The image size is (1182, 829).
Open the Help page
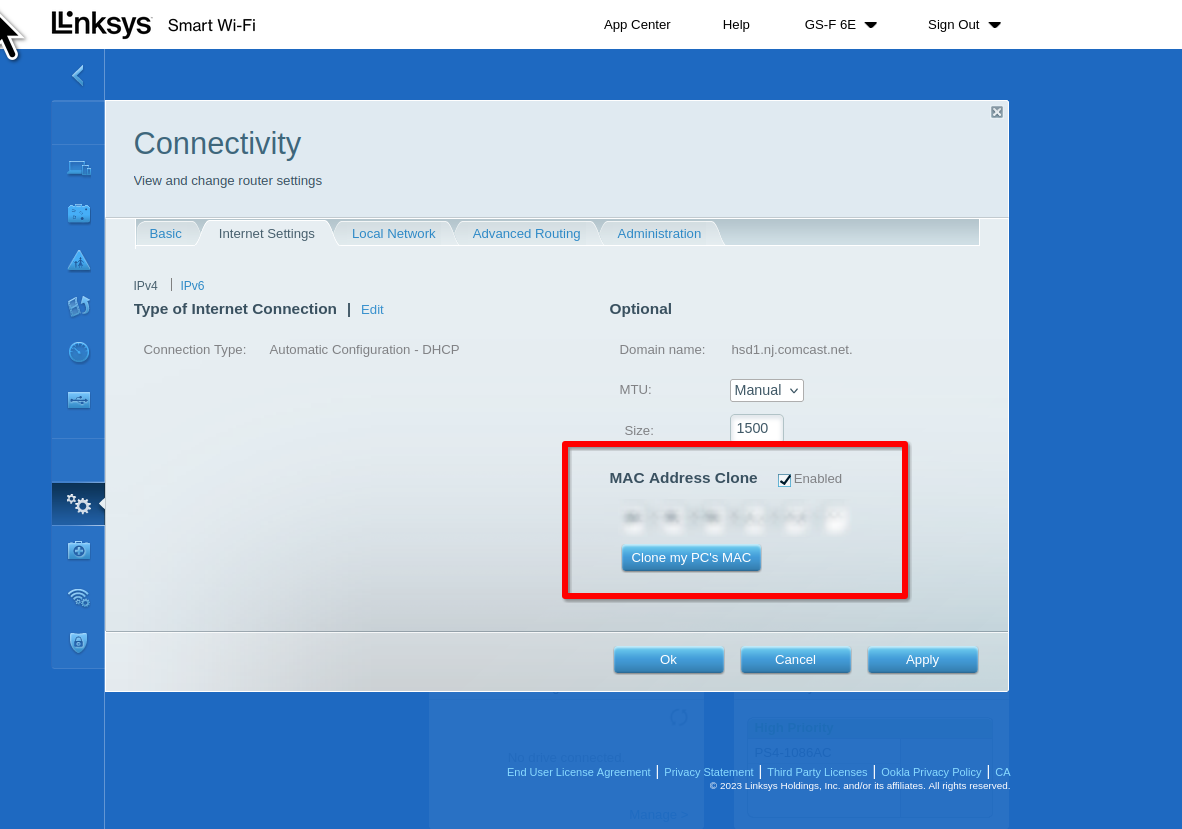click(x=736, y=25)
